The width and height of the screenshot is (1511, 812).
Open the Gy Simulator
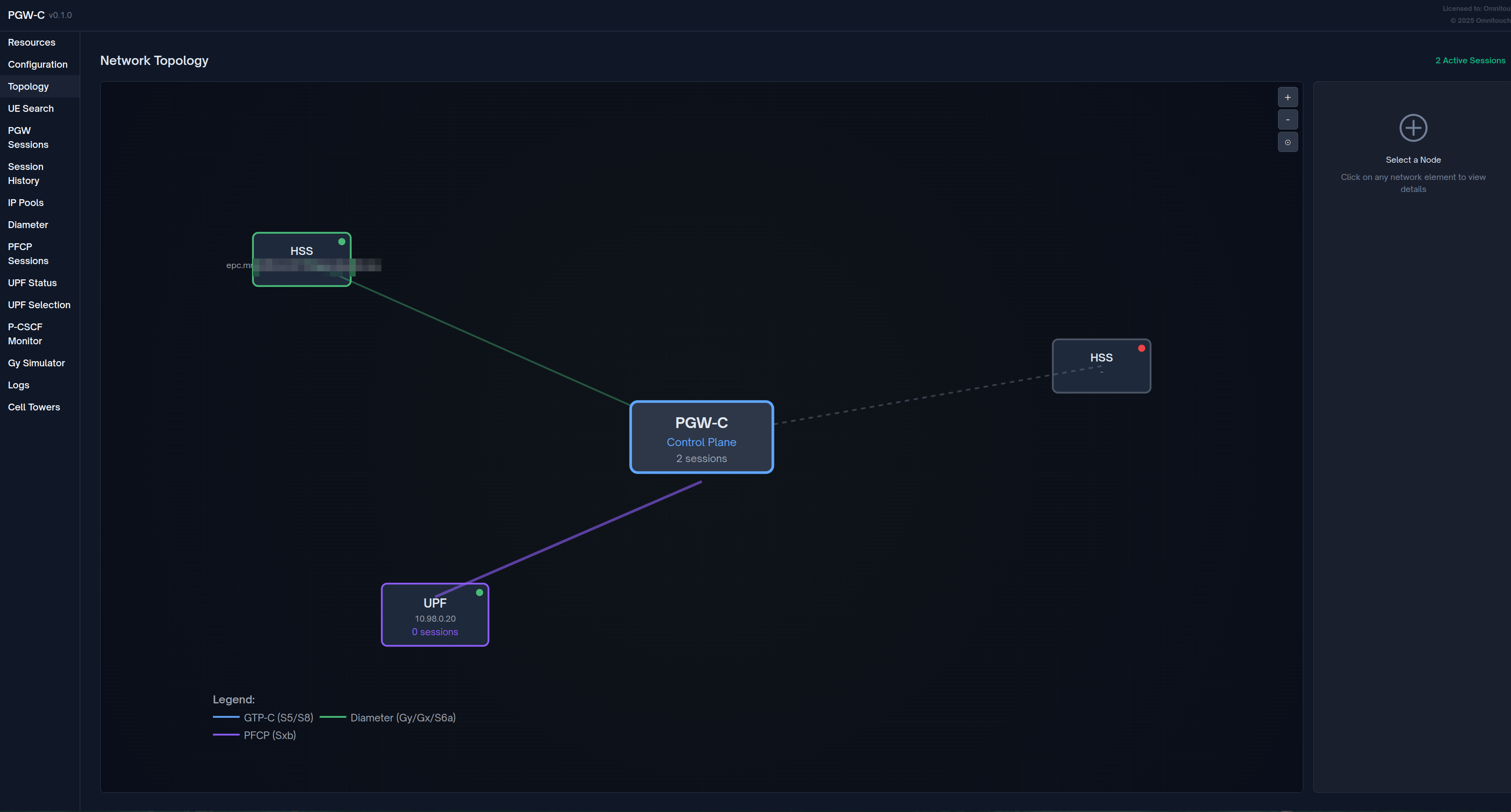[36, 363]
